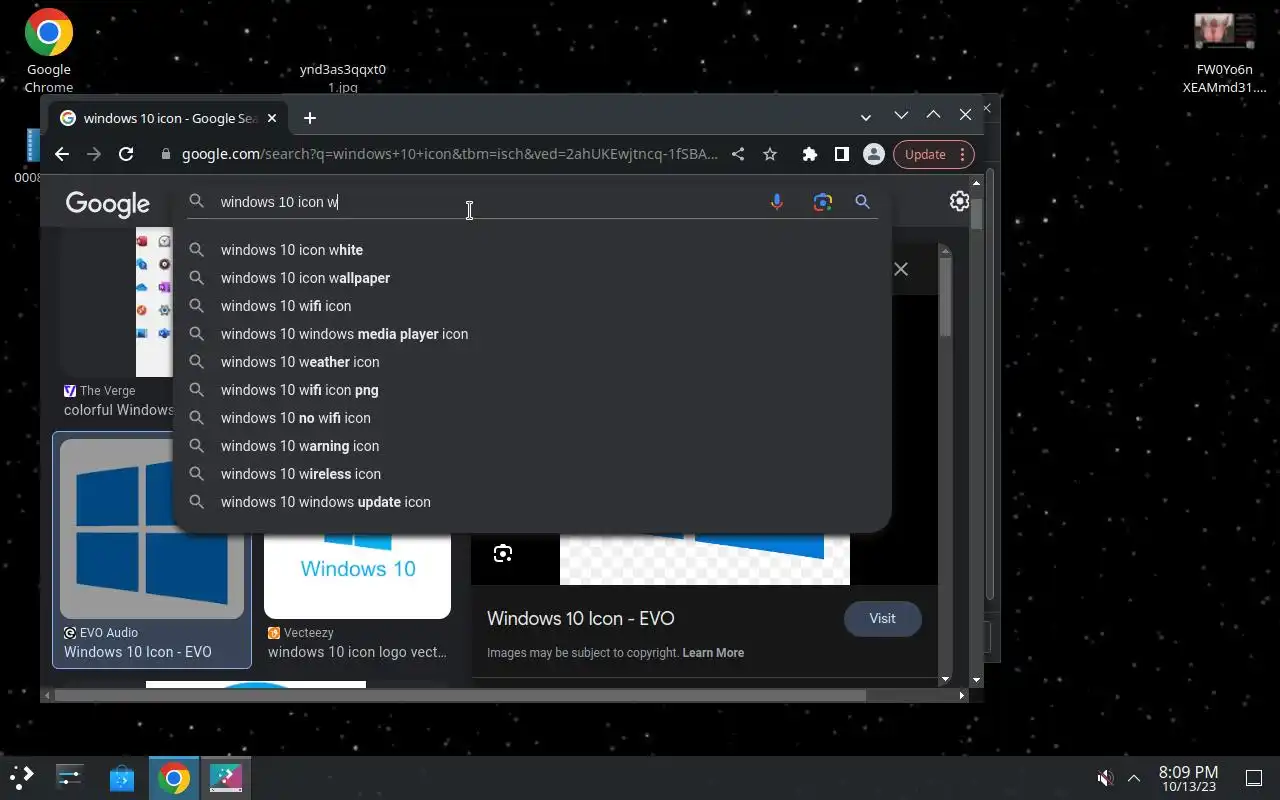This screenshot has height=800, width=1280.
Task: Open the clock showing 8:09 PM
Action: [x=1188, y=778]
